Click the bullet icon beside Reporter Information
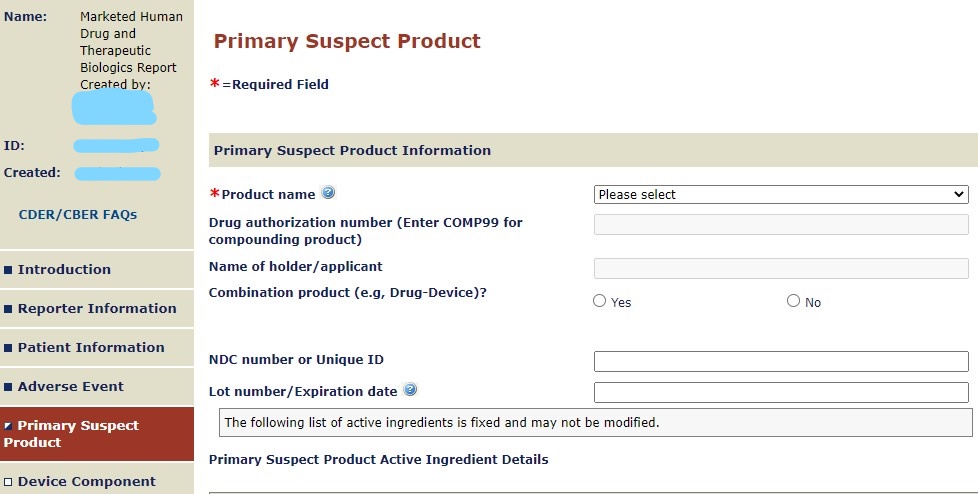The image size is (978, 494). point(9,309)
